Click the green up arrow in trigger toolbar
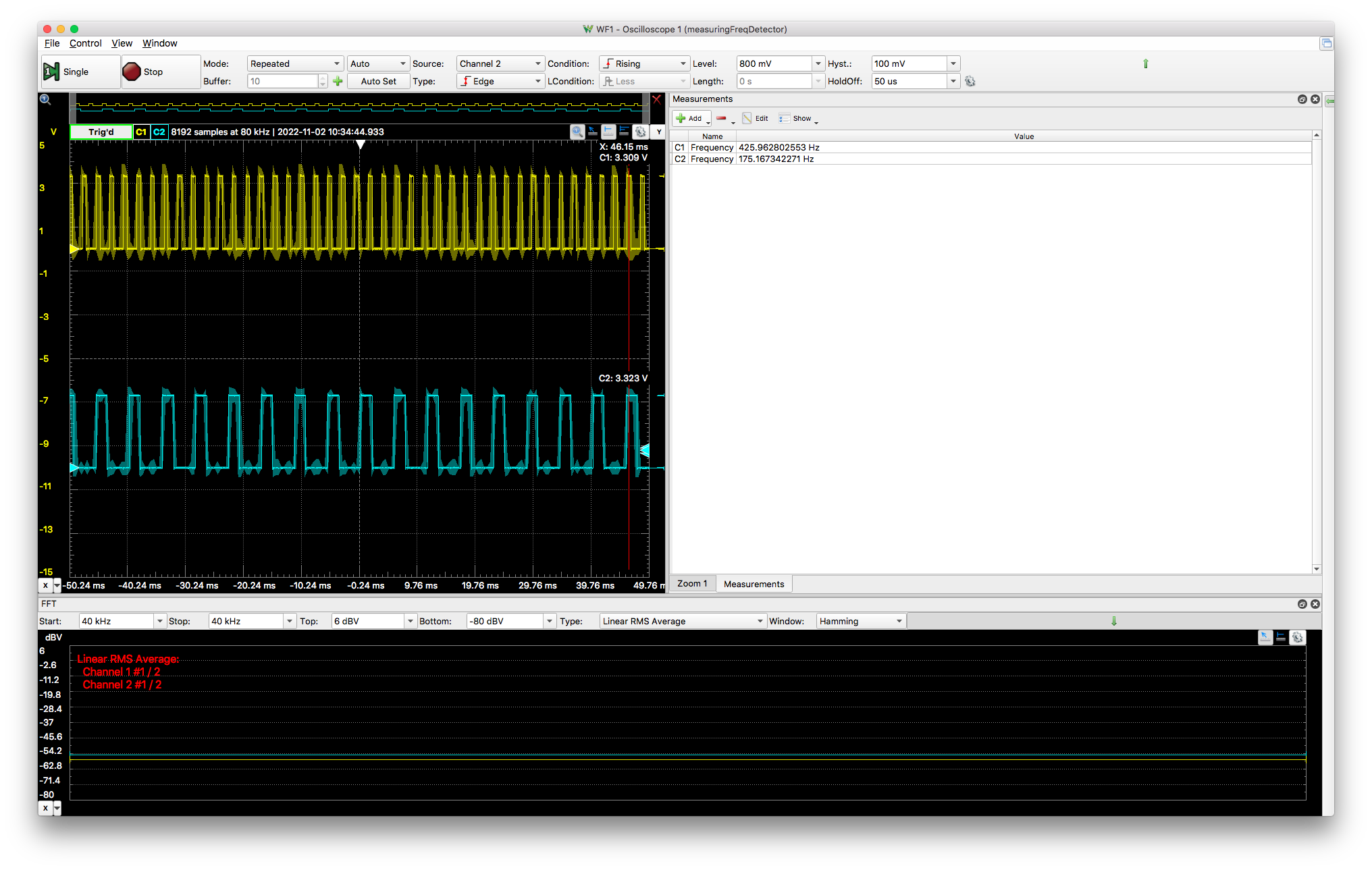This screenshot has height=870, width=1372. [x=1145, y=63]
